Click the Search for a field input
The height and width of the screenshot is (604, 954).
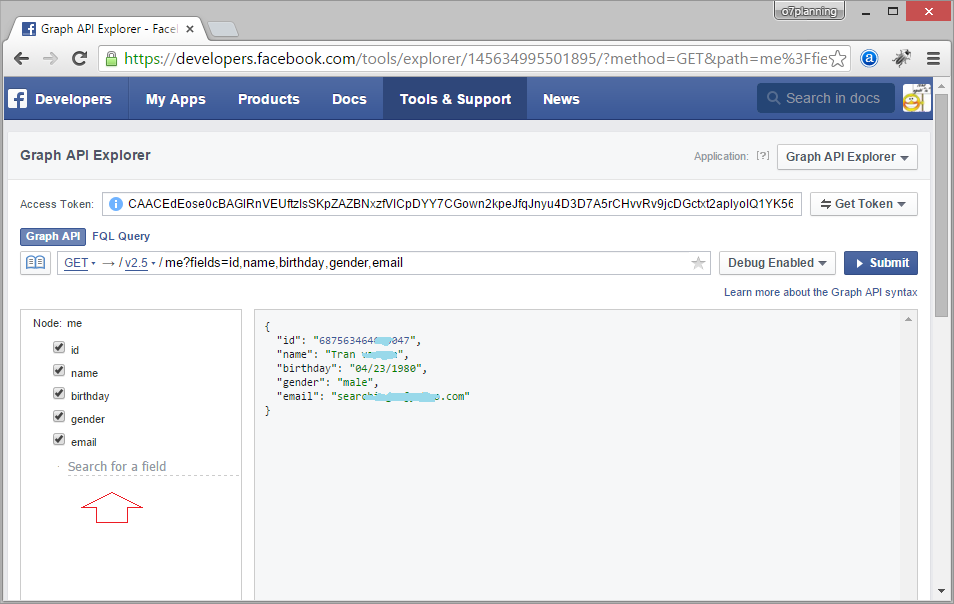click(x=153, y=467)
